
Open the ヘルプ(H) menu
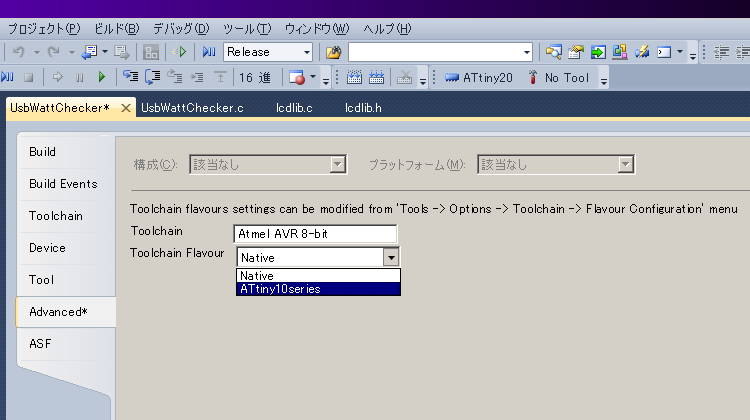(x=387, y=29)
